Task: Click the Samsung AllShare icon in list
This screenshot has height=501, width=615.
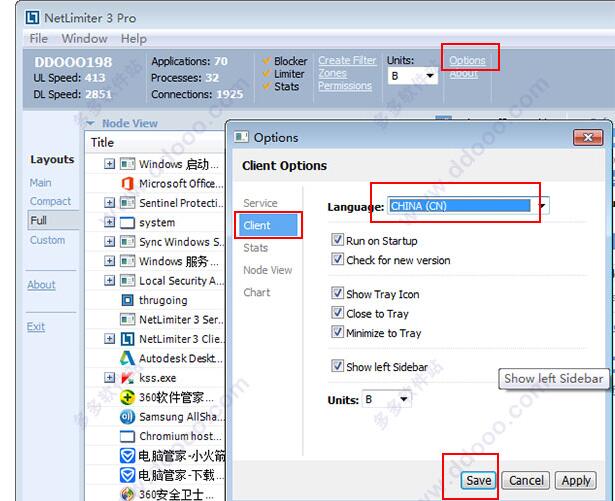Action: click(127, 417)
